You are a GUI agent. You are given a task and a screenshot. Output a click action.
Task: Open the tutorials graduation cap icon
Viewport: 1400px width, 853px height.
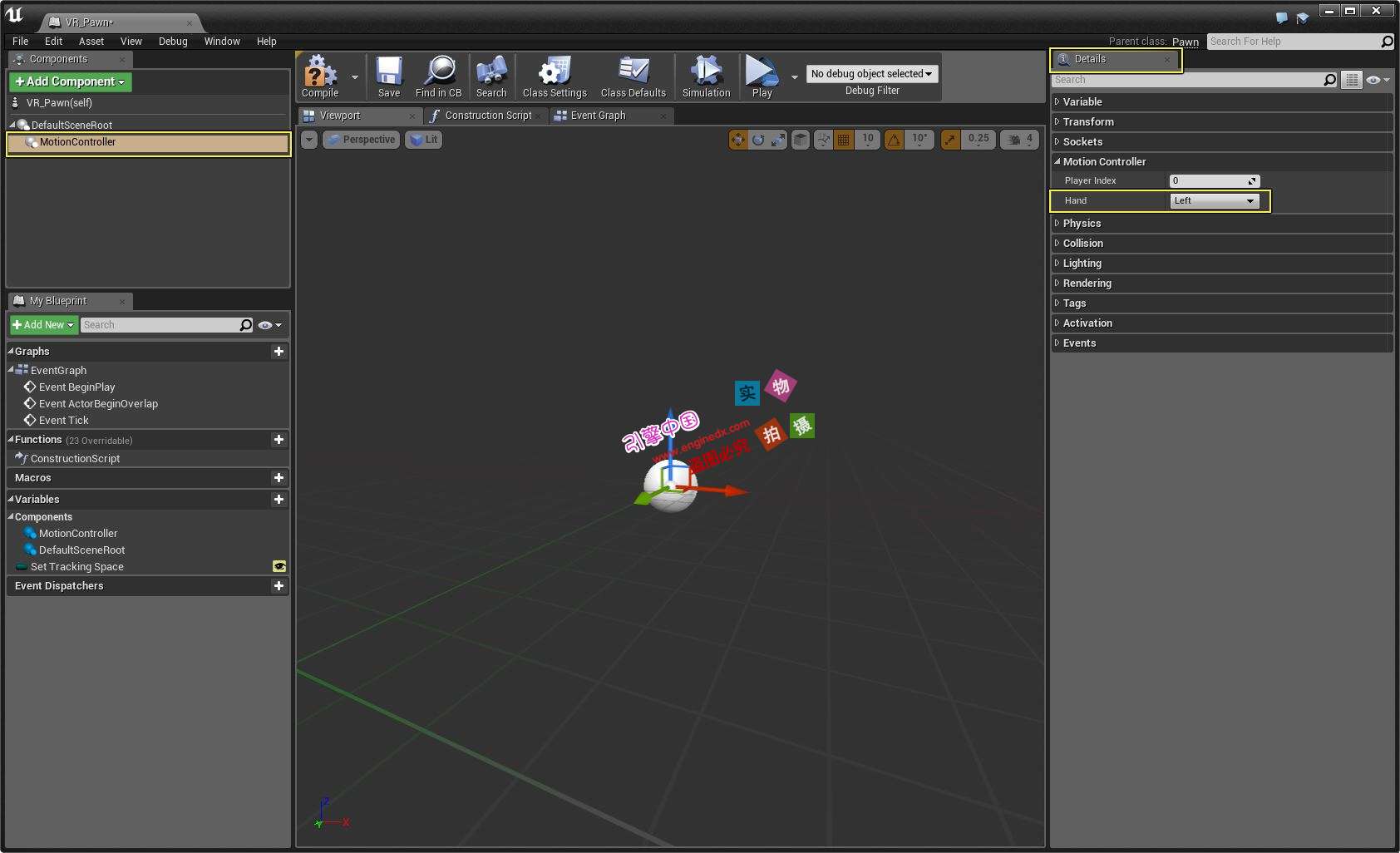tap(1303, 17)
